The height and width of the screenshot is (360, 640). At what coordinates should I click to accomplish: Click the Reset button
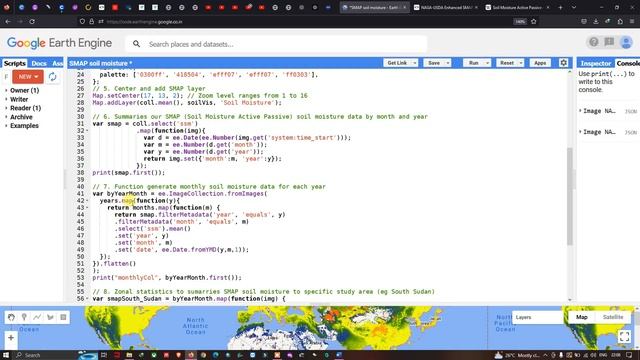(507, 63)
